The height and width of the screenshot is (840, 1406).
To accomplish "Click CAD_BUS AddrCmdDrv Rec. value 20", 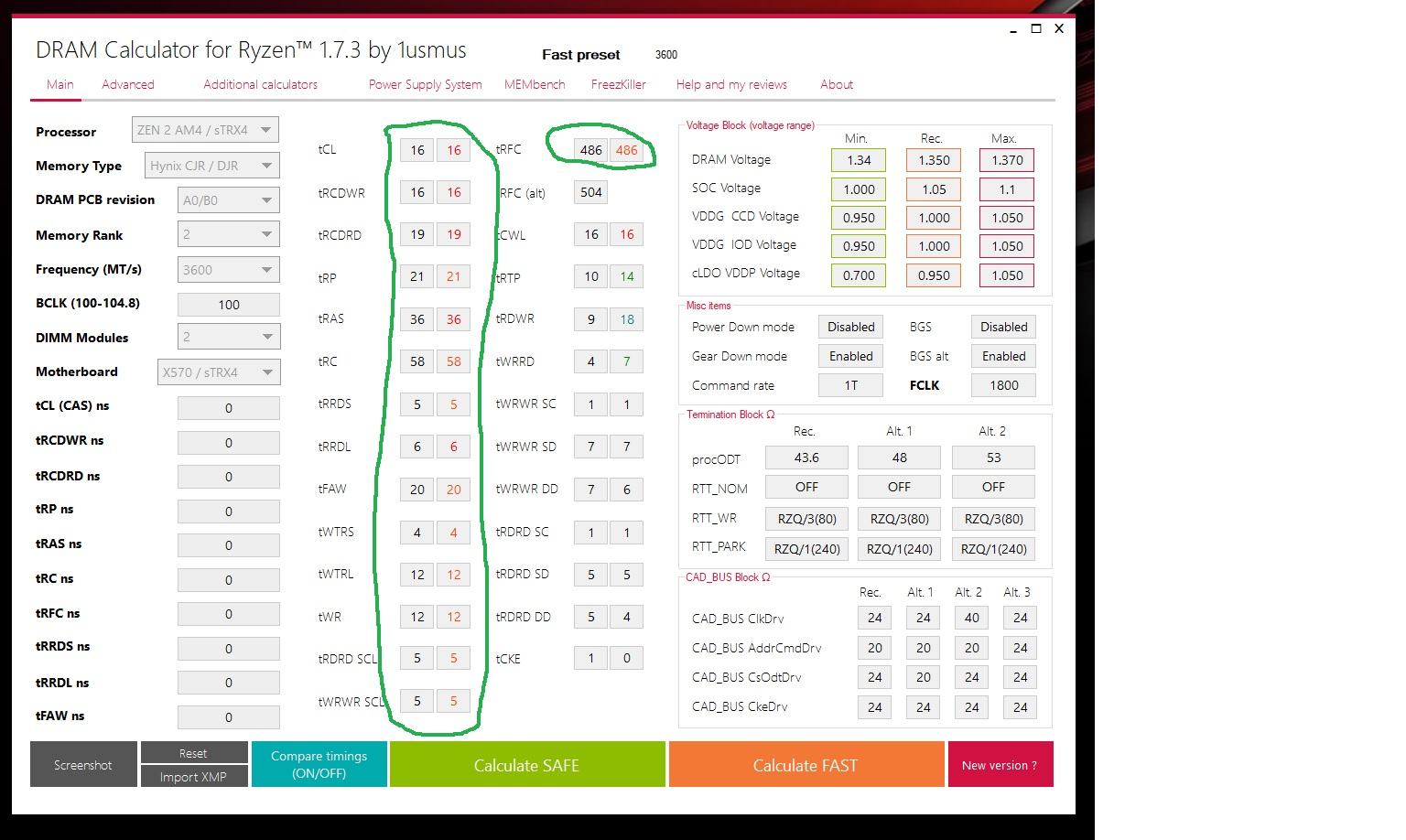I will click(x=875, y=648).
